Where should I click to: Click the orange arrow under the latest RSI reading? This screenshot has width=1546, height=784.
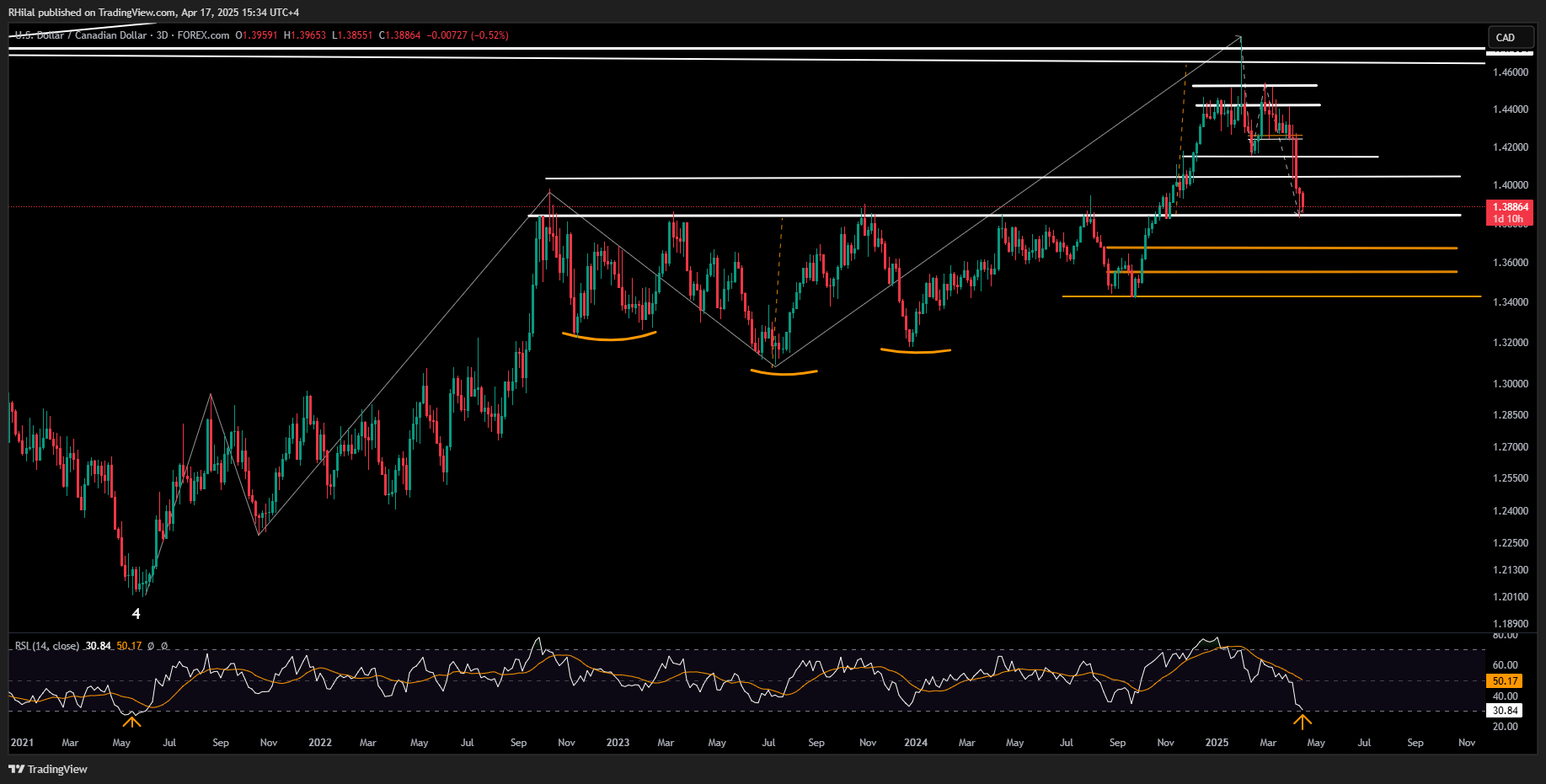pos(1303,722)
